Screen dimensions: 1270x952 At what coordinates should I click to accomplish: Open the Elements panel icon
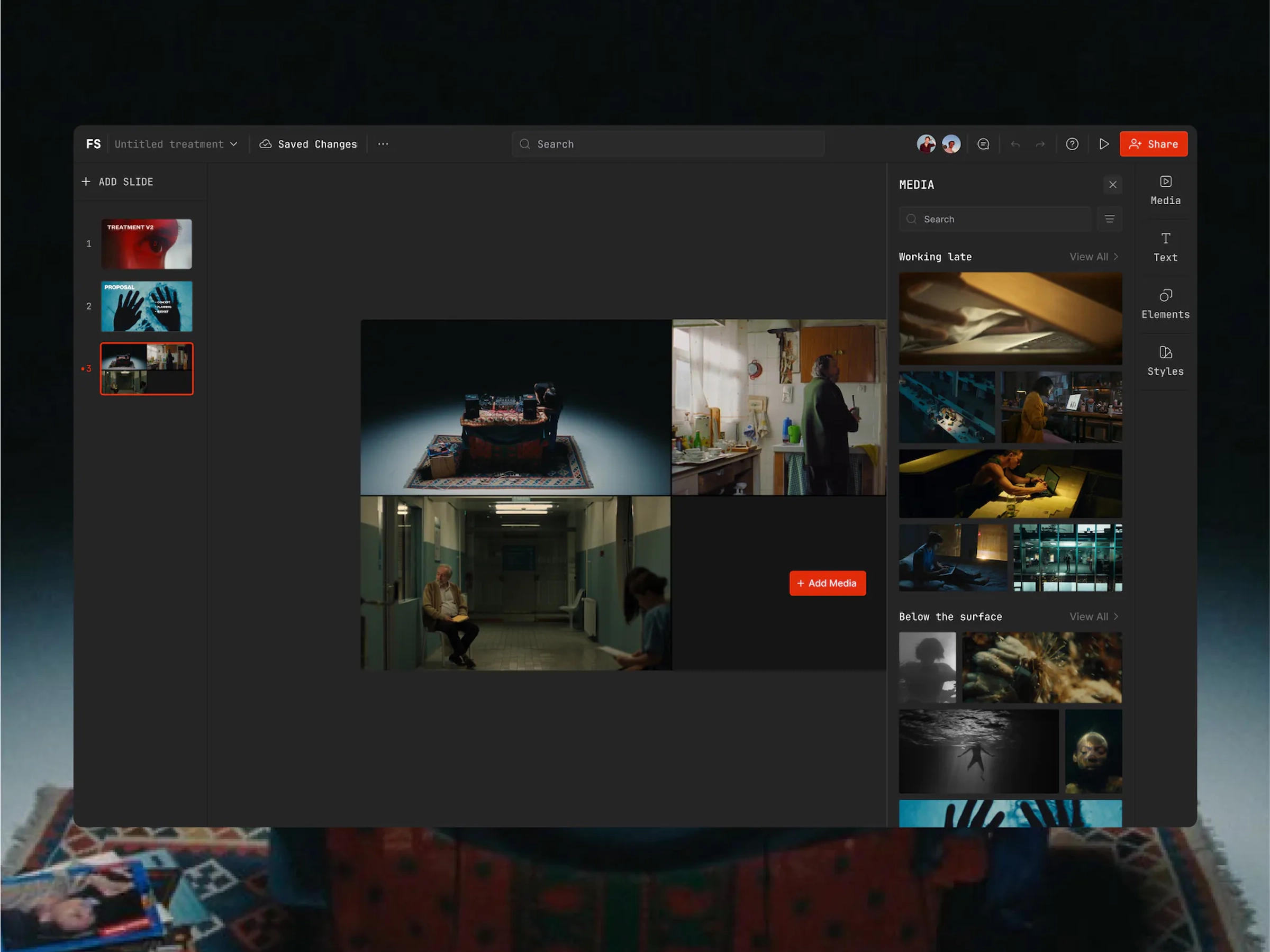1165,304
